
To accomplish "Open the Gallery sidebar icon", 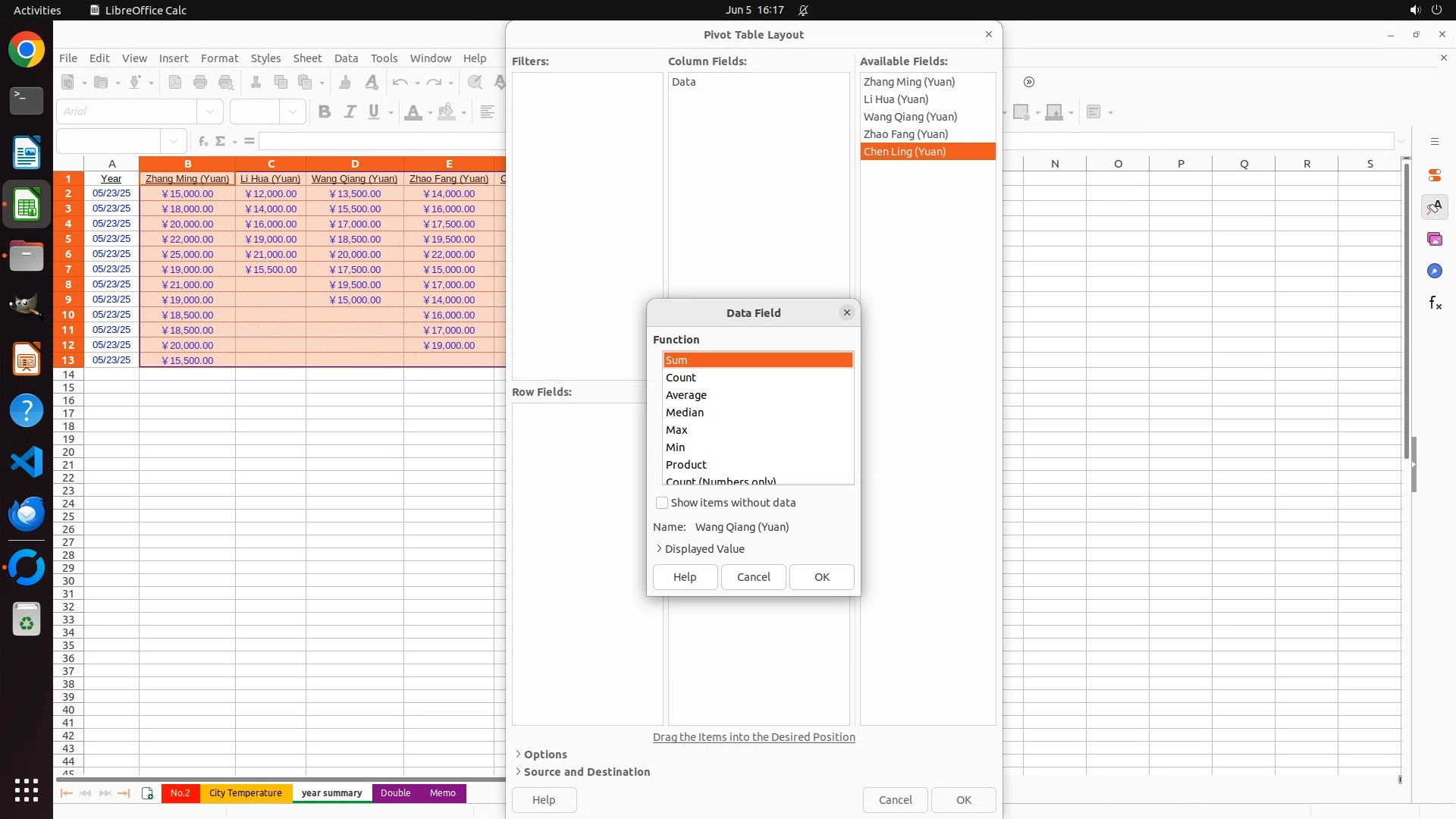I will [1434, 239].
